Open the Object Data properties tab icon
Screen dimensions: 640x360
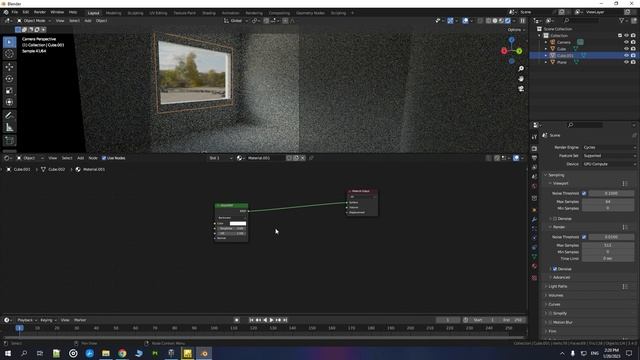pos(534,257)
